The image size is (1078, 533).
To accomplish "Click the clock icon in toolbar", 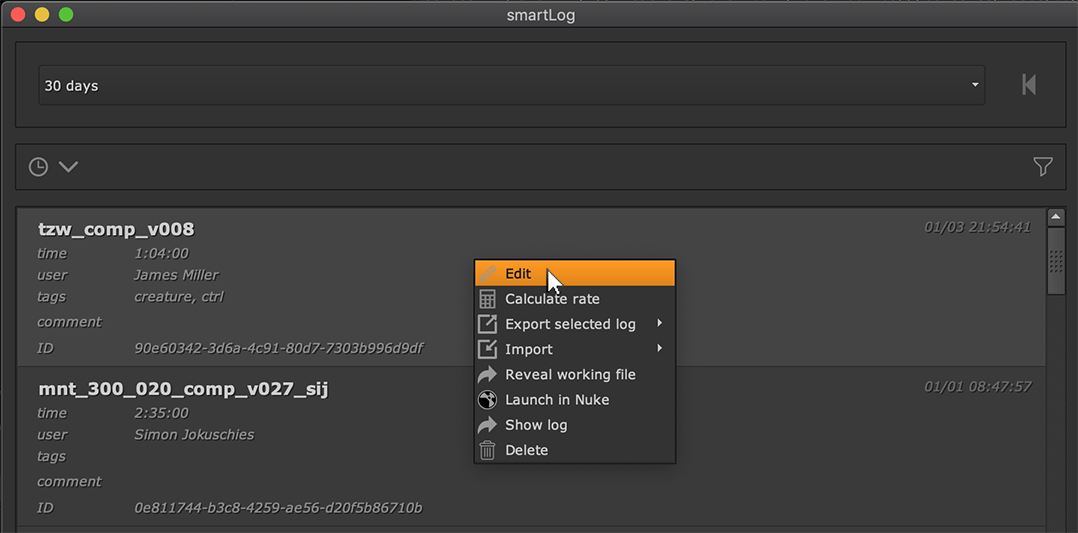I will coord(38,167).
